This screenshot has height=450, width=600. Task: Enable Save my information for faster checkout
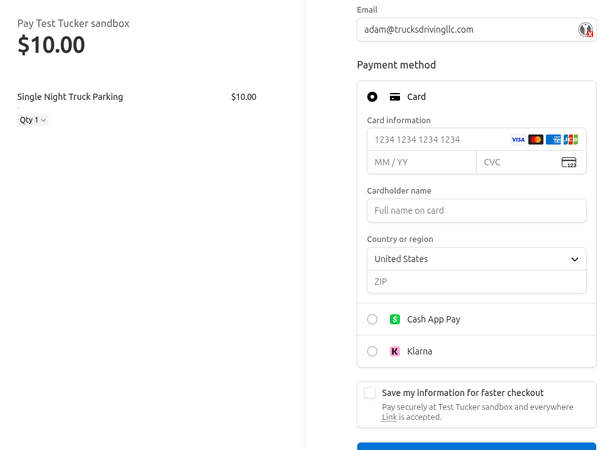[x=370, y=393]
